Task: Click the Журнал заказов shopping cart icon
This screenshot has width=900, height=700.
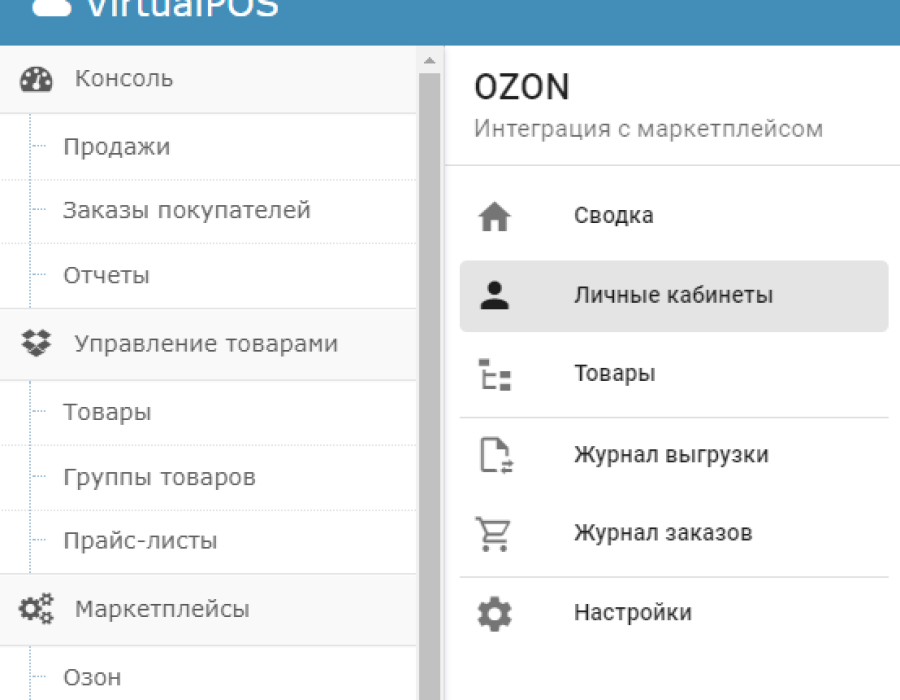Action: click(x=492, y=534)
